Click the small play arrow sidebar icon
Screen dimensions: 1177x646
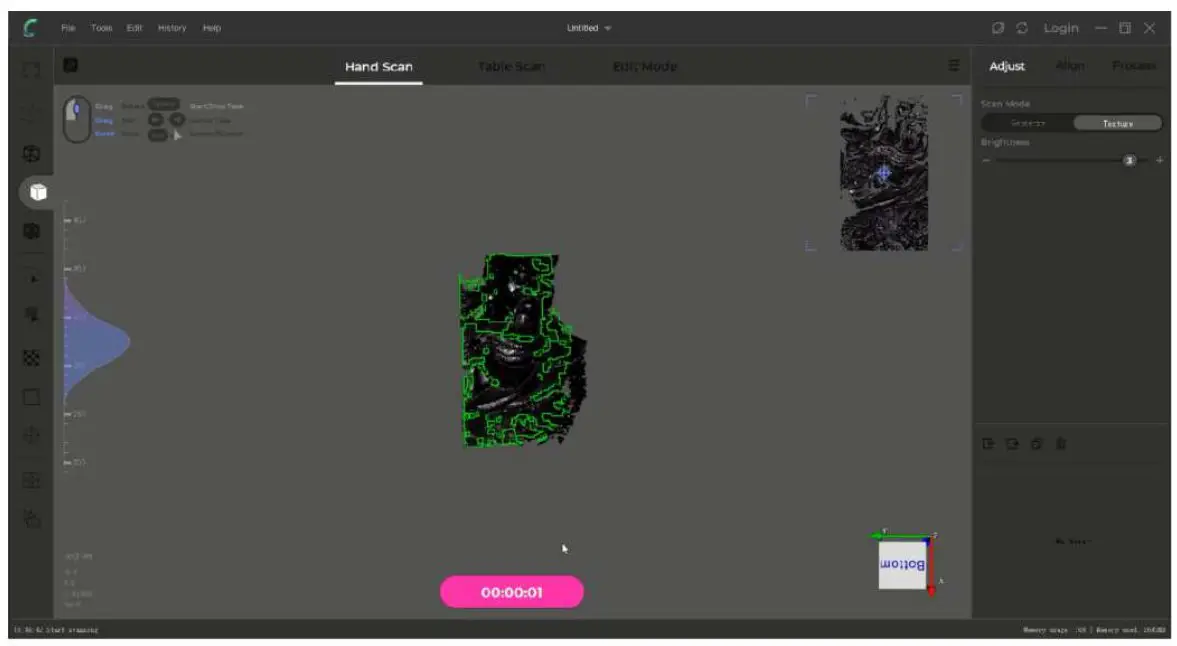[32, 279]
